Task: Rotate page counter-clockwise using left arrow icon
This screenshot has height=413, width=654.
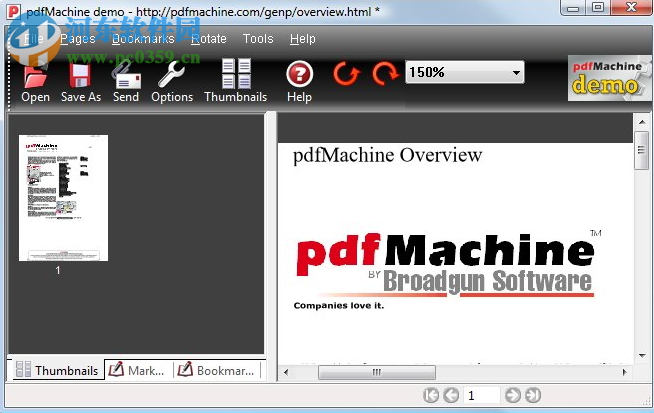Action: point(346,74)
